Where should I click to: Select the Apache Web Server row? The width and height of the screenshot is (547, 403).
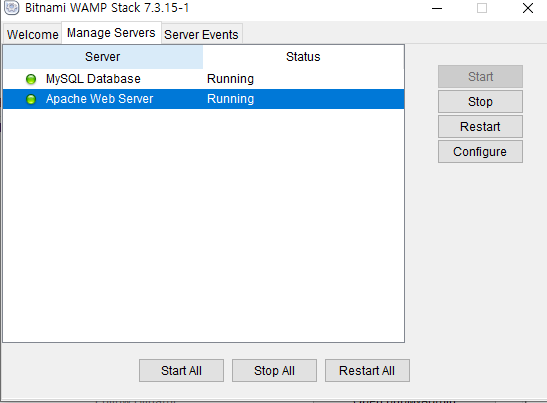[204, 99]
